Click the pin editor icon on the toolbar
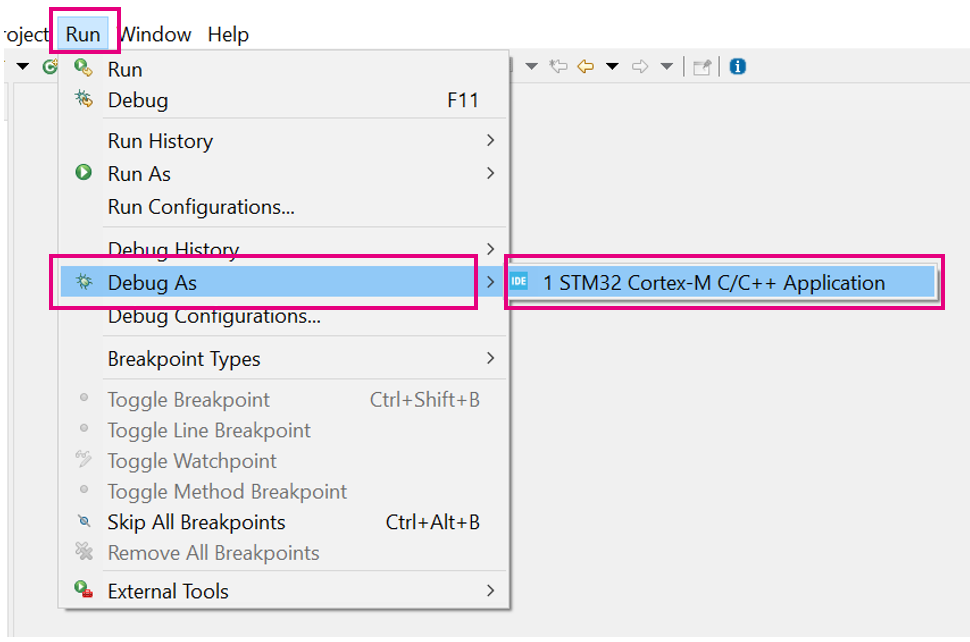The width and height of the screenshot is (970, 642). click(x=703, y=67)
